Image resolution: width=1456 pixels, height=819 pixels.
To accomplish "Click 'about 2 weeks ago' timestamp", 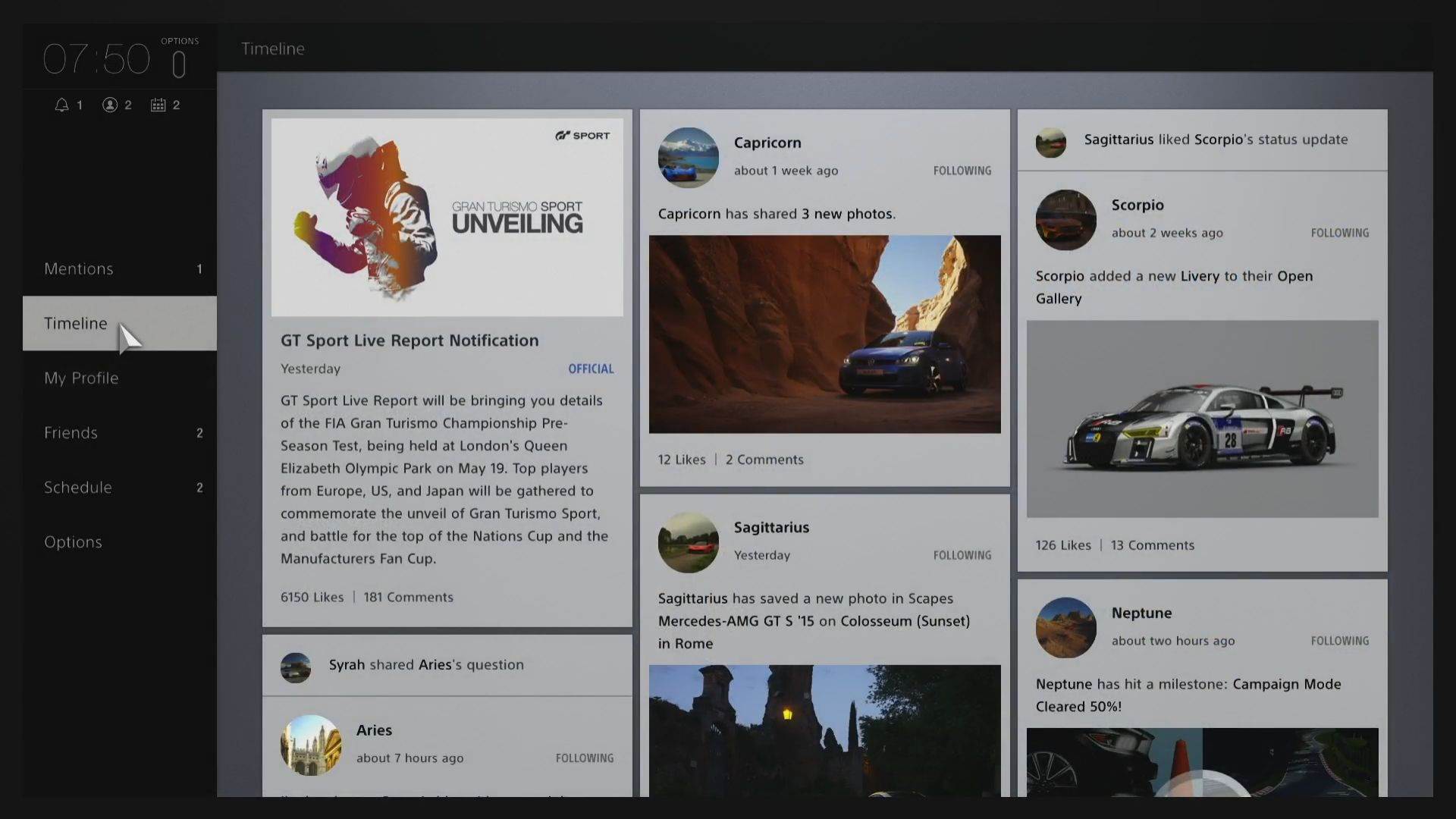I will point(1167,233).
